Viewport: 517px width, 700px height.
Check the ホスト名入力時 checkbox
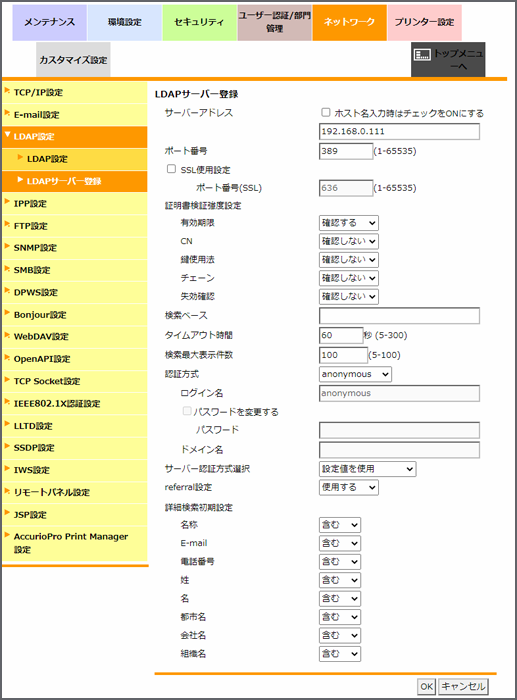tap(326, 112)
